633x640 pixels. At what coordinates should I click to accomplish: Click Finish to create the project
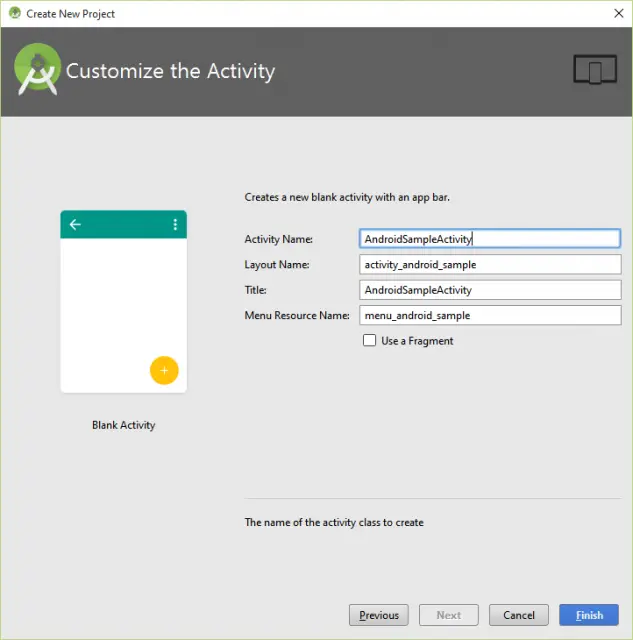589,615
